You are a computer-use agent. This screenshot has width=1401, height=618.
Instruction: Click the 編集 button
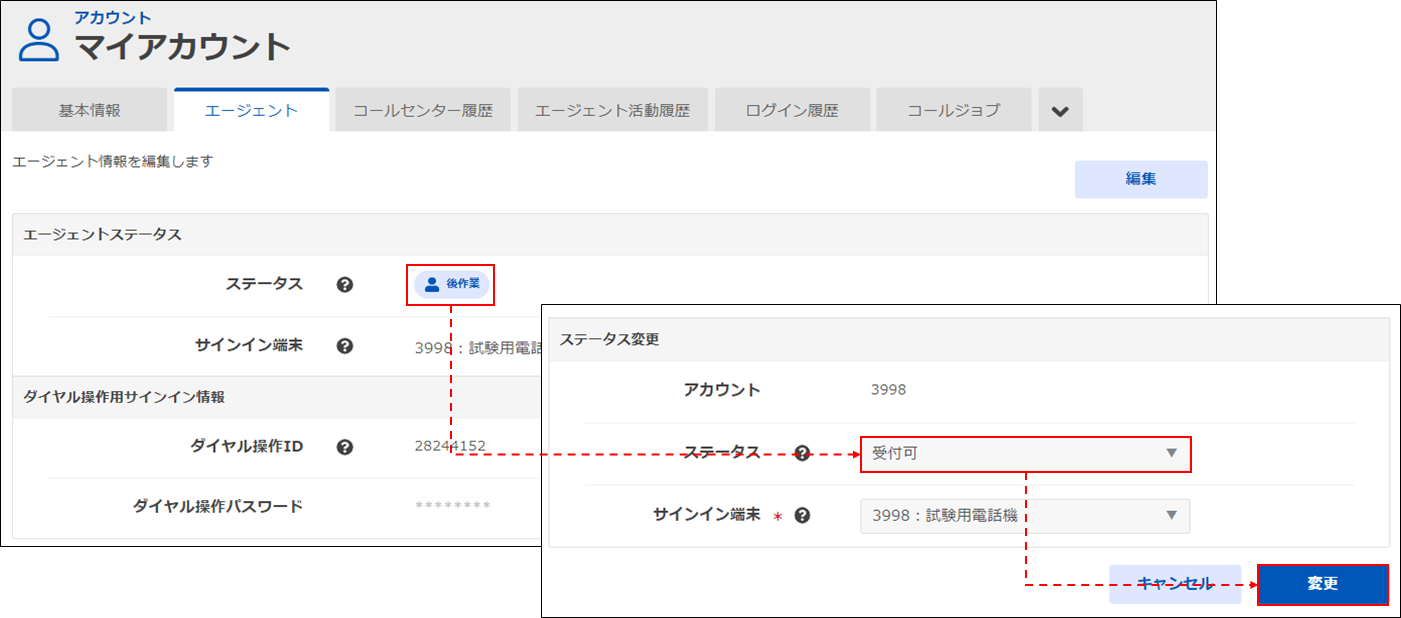(1141, 179)
